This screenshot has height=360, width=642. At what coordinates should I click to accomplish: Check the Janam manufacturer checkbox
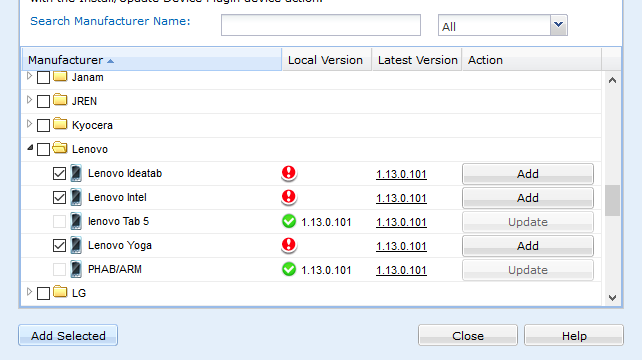[x=43, y=77]
